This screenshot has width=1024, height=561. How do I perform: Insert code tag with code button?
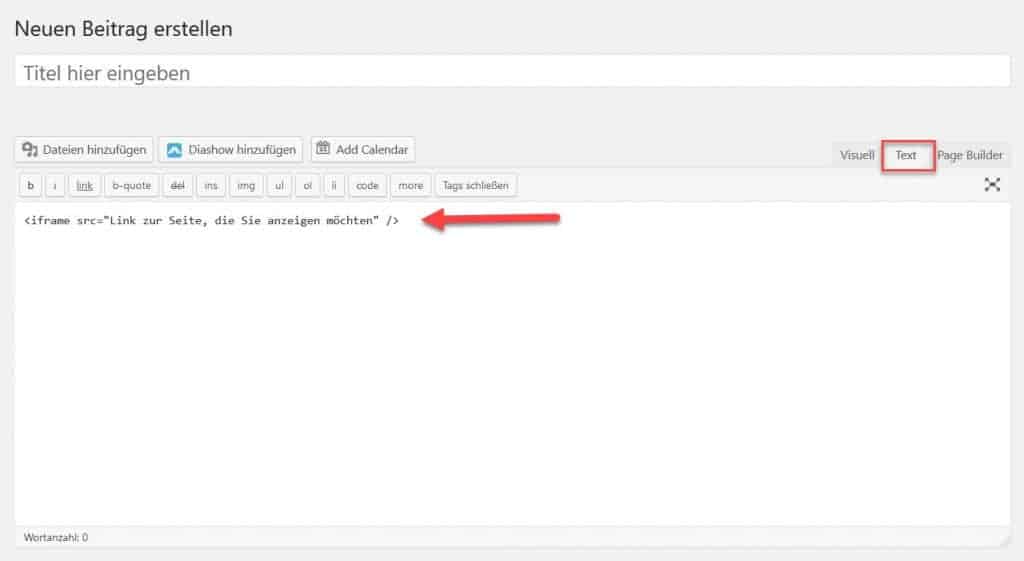tap(368, 185)
